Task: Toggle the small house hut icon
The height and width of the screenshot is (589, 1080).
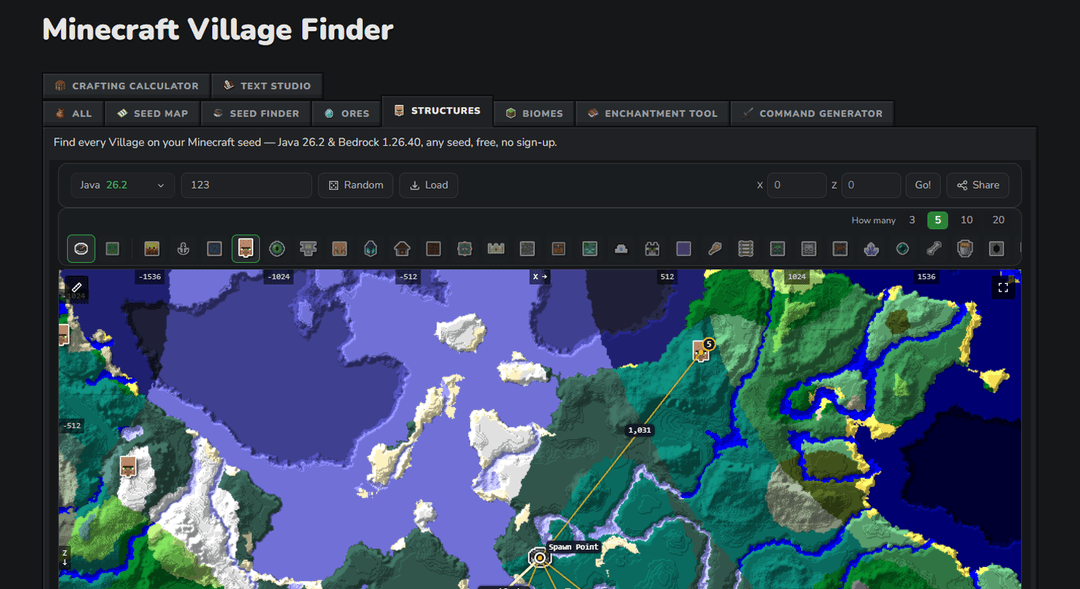Action: click(402, 249)
